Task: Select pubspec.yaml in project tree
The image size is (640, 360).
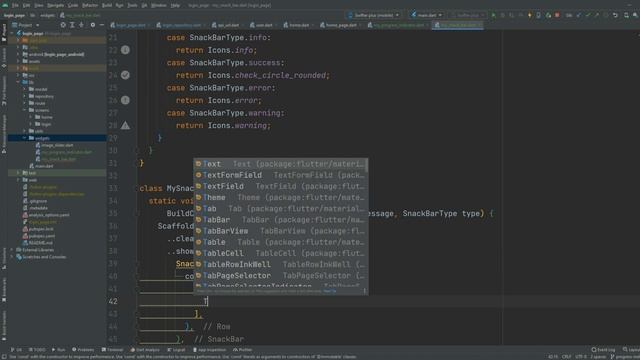Action: tap(42, 236)
